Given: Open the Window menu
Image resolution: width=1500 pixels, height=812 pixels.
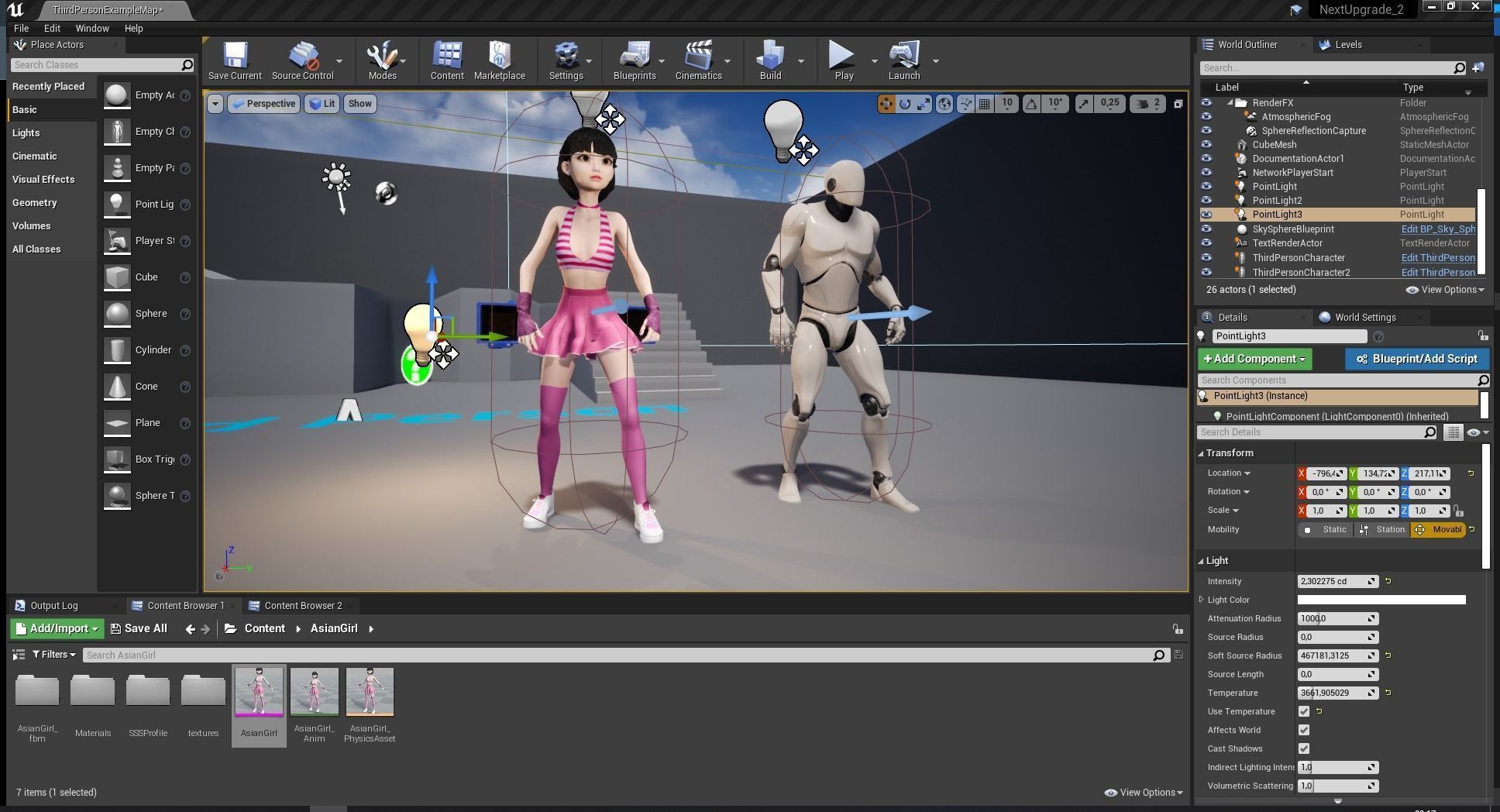Looking at the screenshot, I should [x=92, y=28].
